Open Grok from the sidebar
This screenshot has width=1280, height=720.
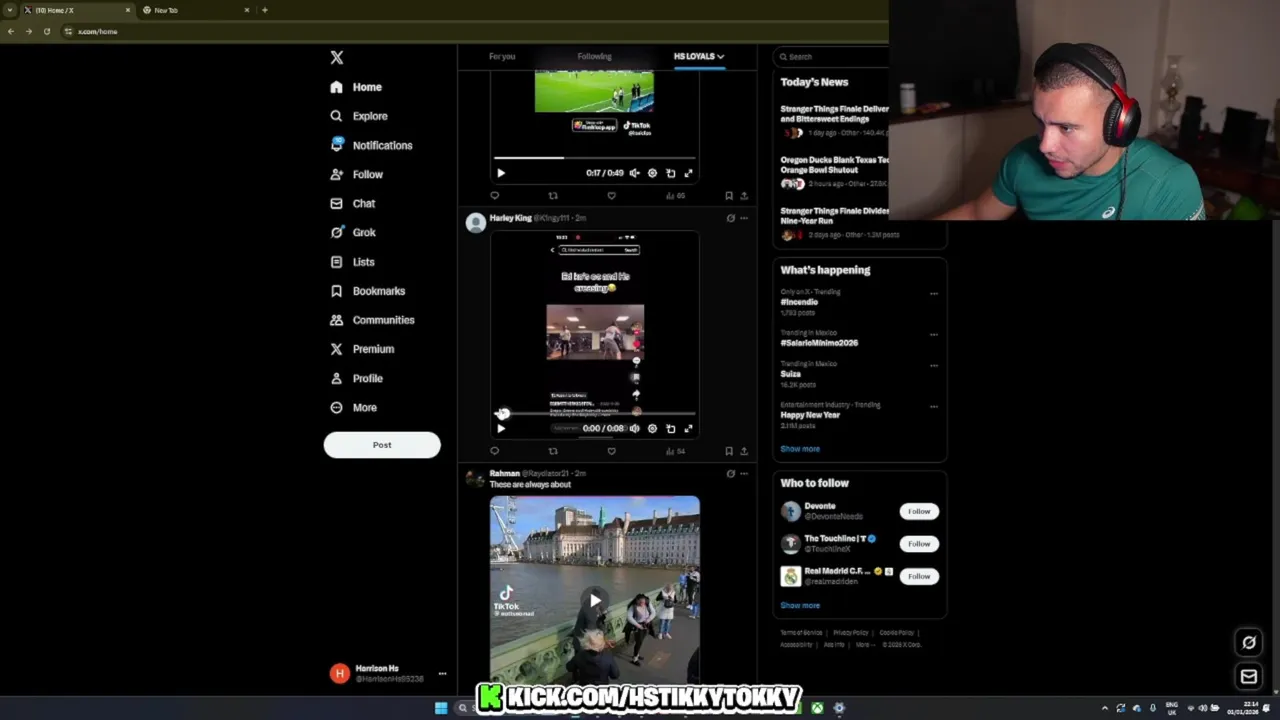352,232
